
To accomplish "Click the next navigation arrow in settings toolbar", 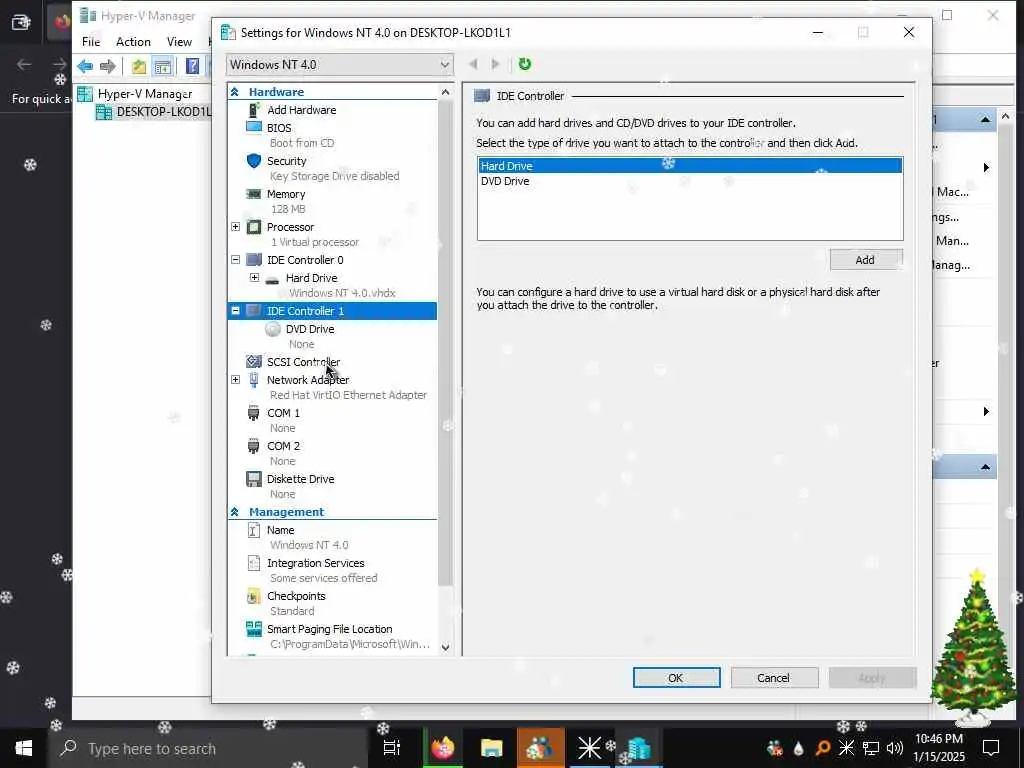I will [496, 64].
